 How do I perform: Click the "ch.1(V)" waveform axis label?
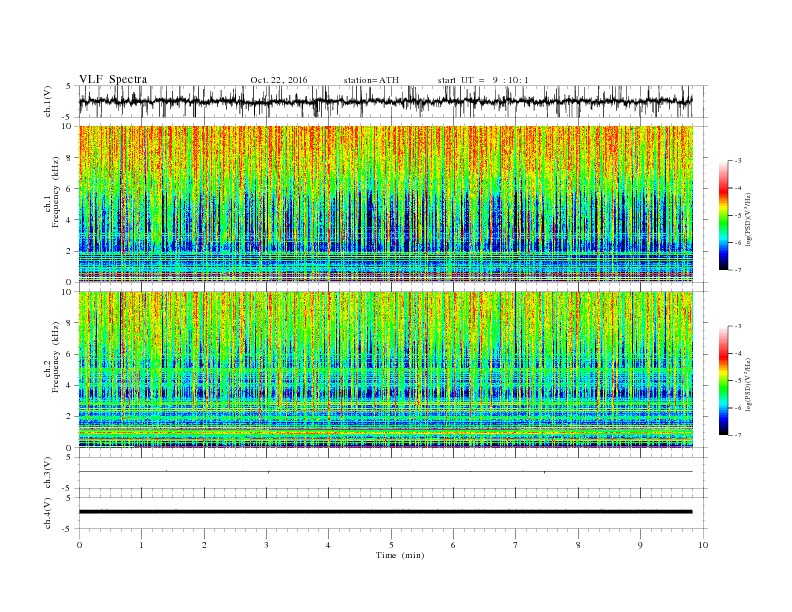pos(48,101)
